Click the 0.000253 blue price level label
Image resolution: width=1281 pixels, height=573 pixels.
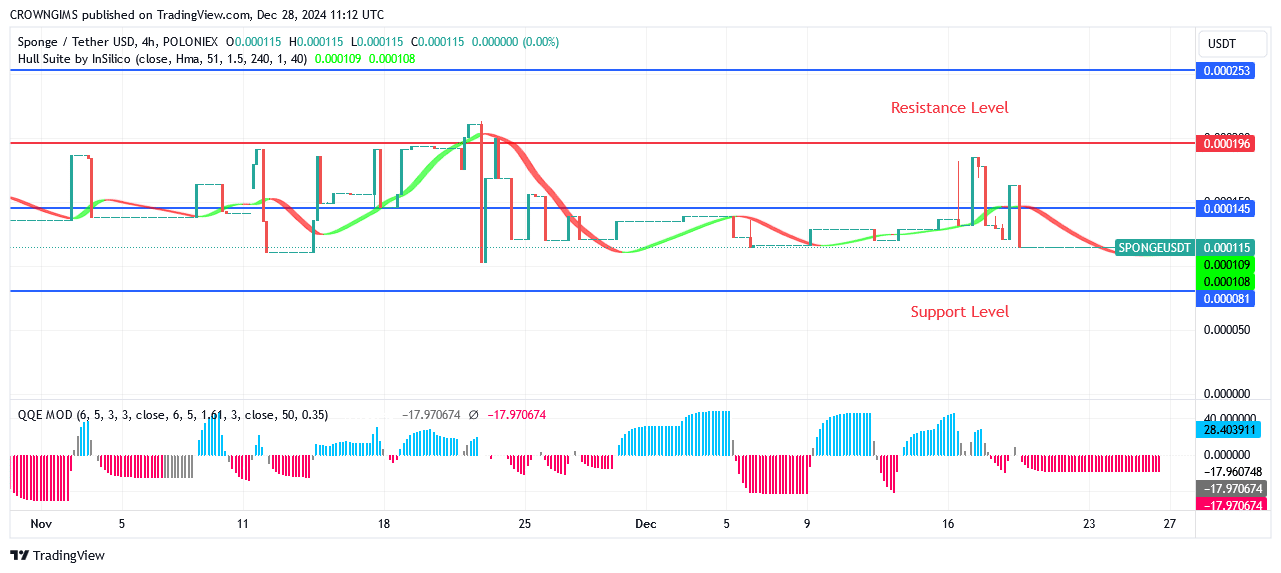pyautogui.click(x=1225, y=71)
